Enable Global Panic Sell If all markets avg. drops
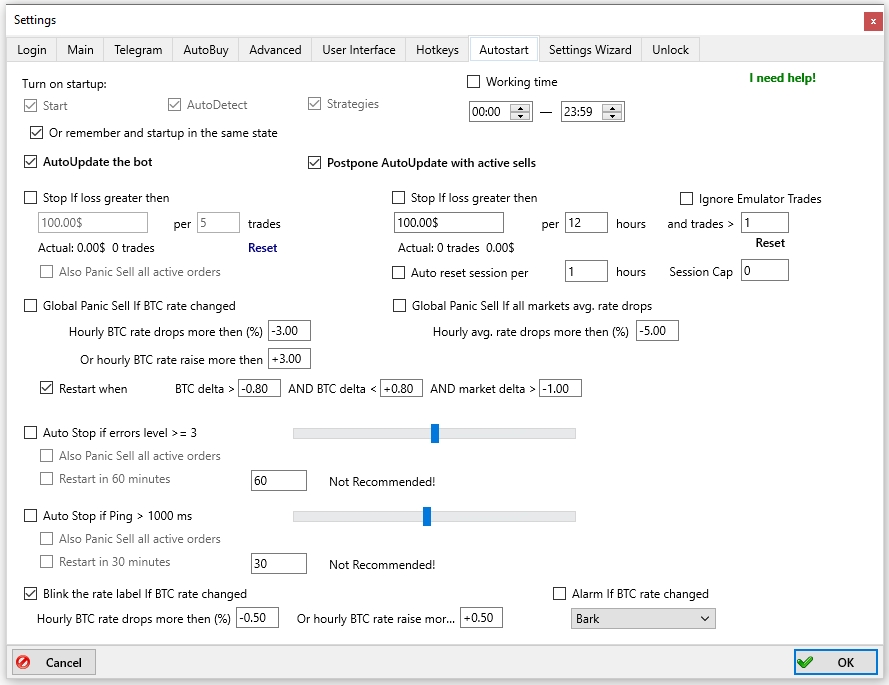This screenshot has height=685, width=889. [x=400, y=306]
